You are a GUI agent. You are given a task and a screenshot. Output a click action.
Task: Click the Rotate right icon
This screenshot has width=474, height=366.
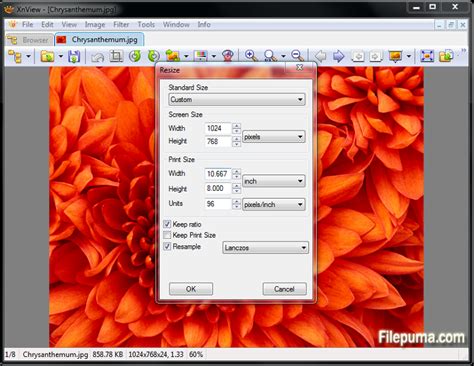point(153,56)
